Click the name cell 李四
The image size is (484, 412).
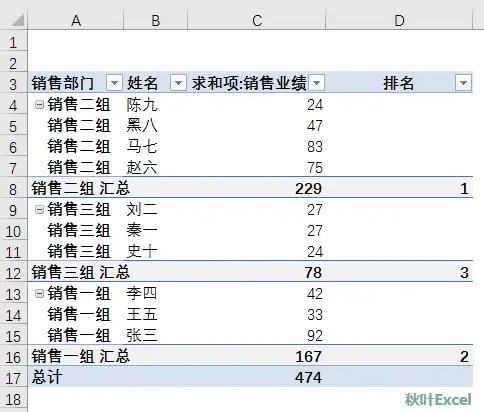coord(142,294)
